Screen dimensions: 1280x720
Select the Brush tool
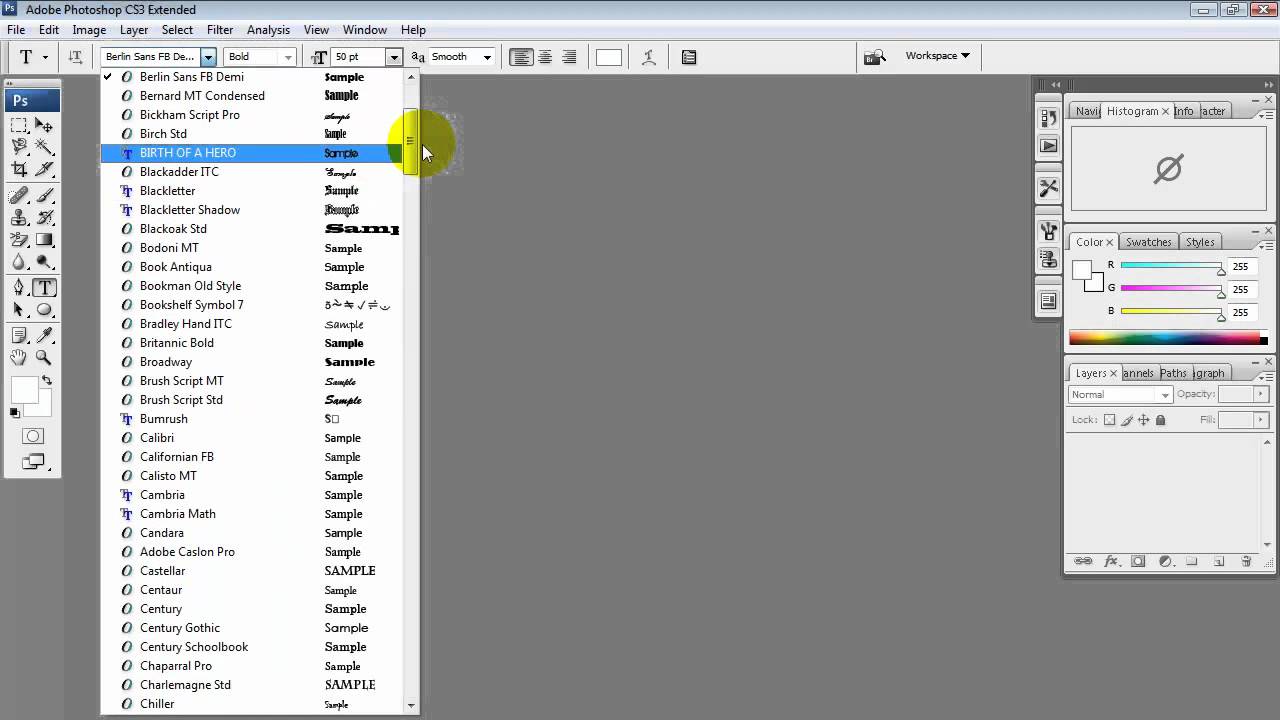pyautogui.click(x=44, y=195)
